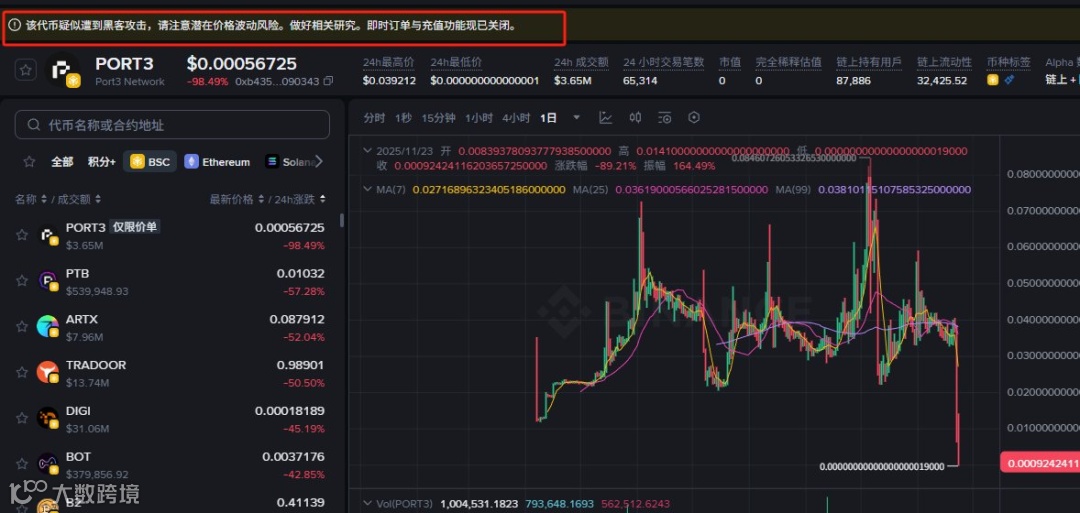Click the BOT change -42.85%
The image size is (1080, 513).
tap(304, 474)
